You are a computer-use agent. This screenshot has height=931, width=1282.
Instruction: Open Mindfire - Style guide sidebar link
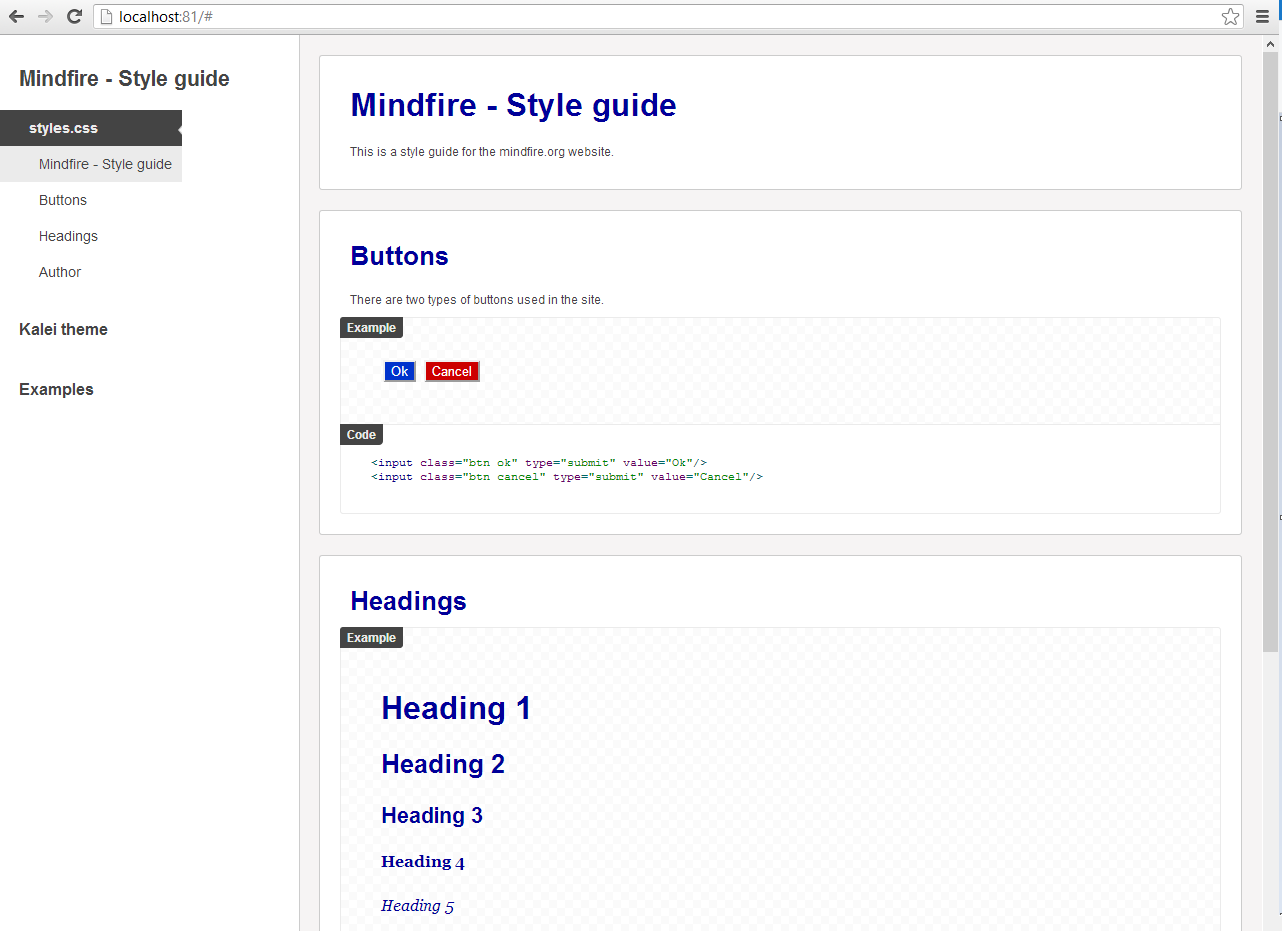point(105,164)
